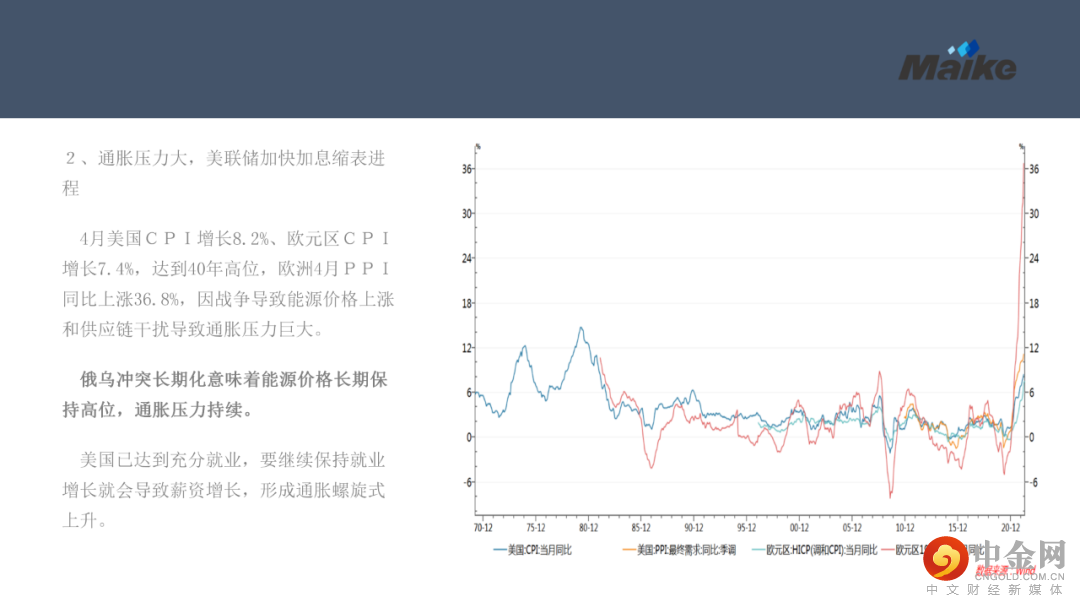The height and width of the screenshot is (608, 1080).
Task: Click the x-axis label 20-12
Action: pos(1010,528)
